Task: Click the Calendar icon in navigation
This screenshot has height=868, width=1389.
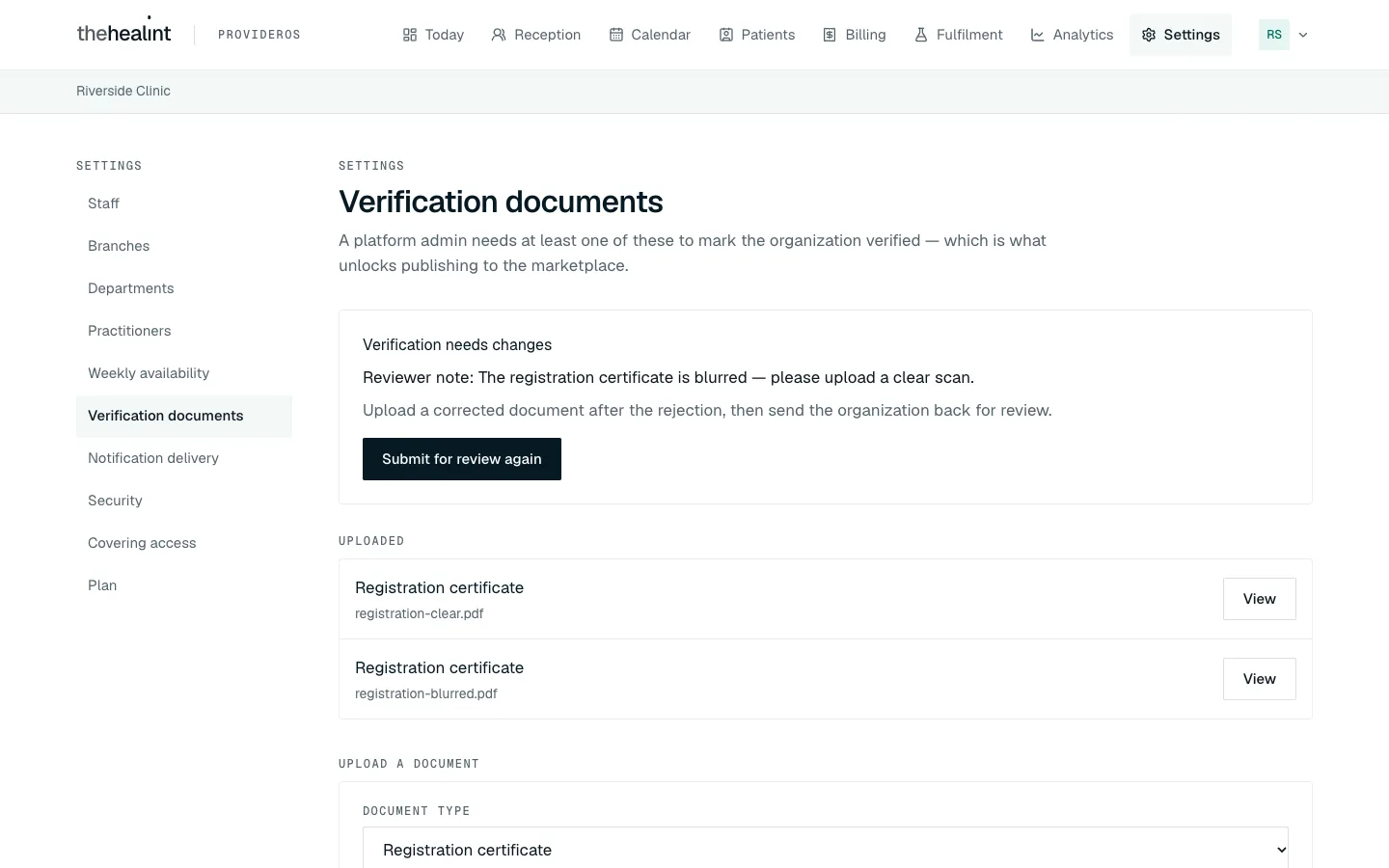Action: pyautogui.click(x=615, y=35)
